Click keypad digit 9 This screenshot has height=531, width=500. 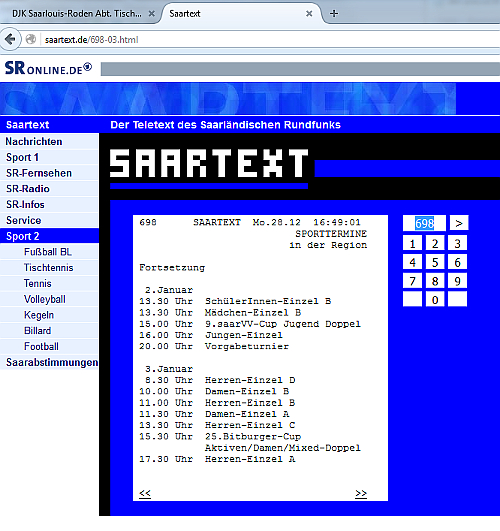click(x=457, y=281)
